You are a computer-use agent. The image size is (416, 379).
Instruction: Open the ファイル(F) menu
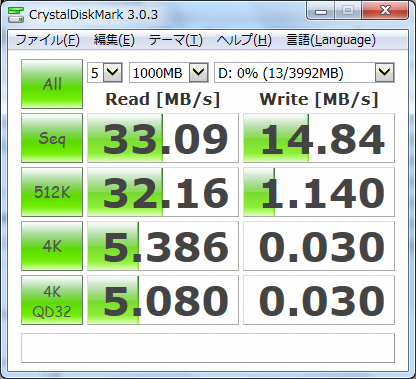47,40
